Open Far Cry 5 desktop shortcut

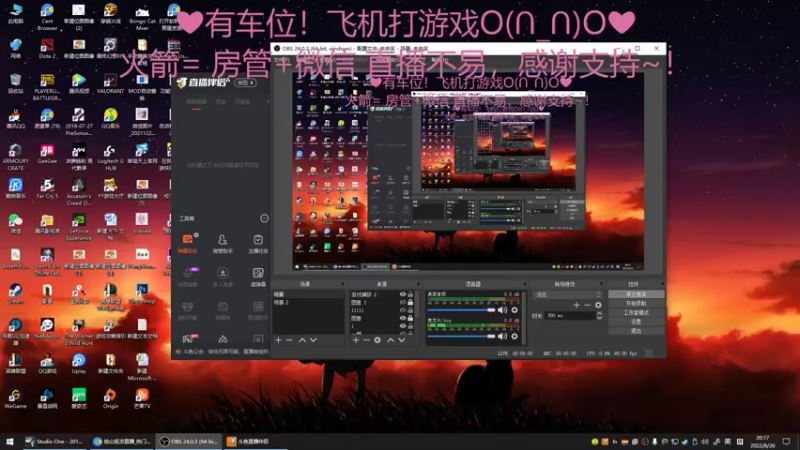[47, 189]
